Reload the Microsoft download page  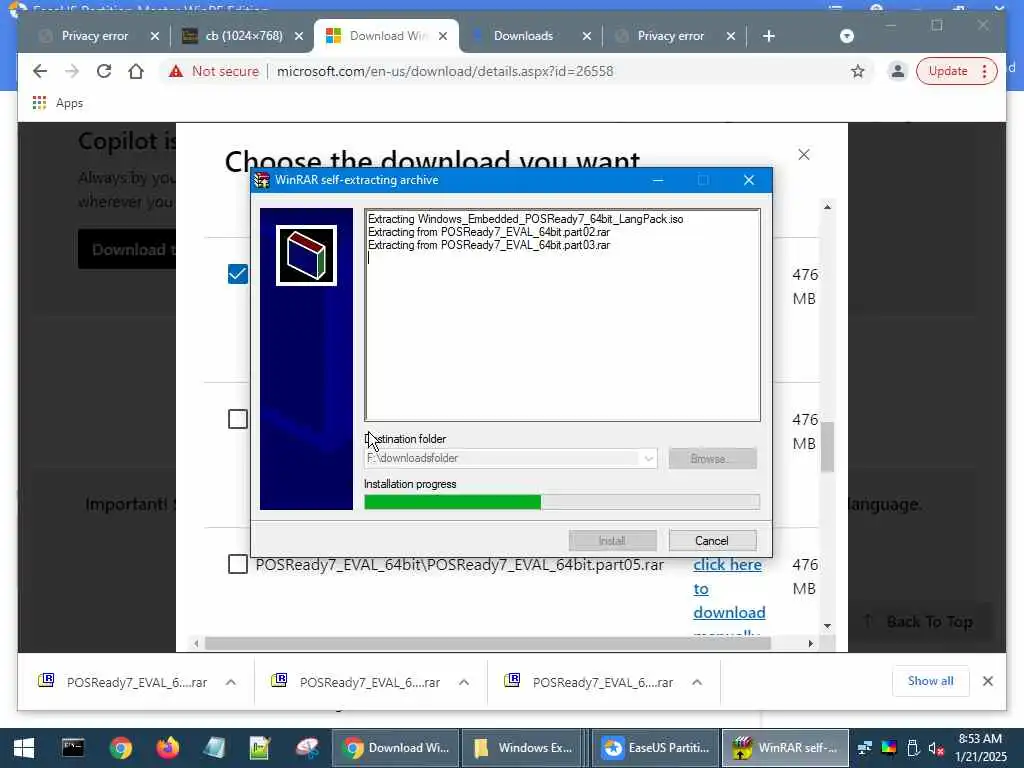pos(104,71)
